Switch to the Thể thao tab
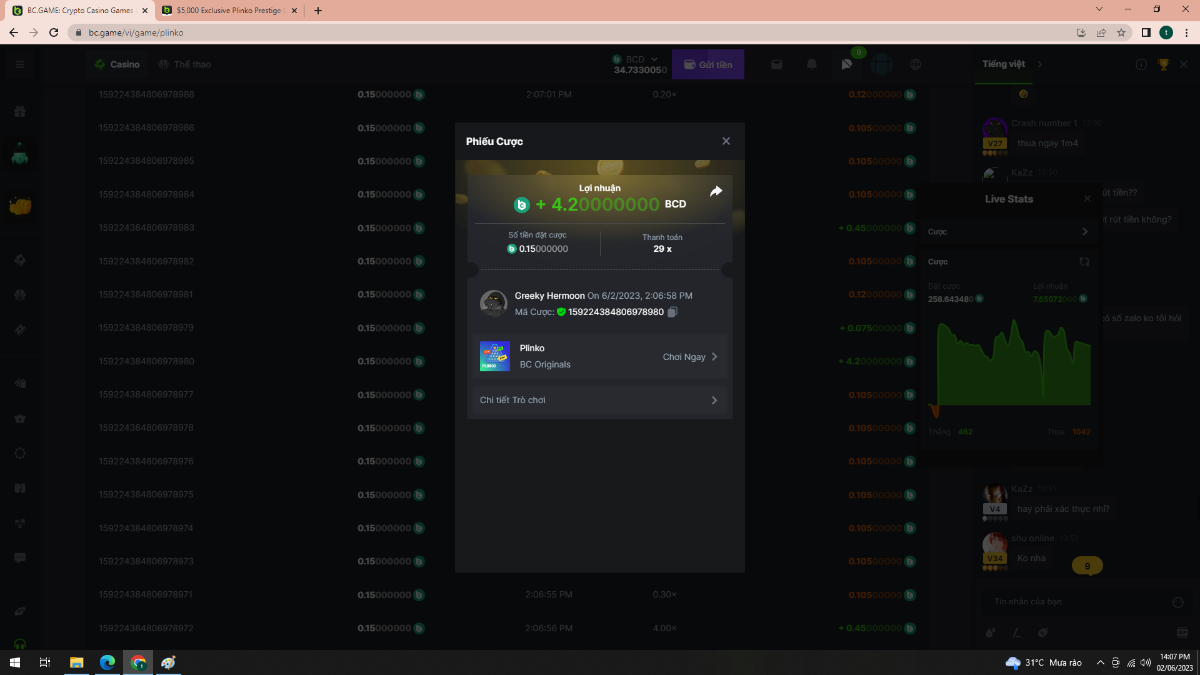The height and width of the screenshot is (675, 1200). [184, 64]
